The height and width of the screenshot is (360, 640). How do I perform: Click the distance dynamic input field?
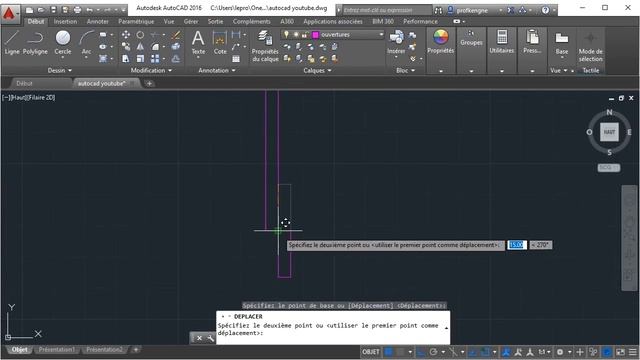(516, 244)
